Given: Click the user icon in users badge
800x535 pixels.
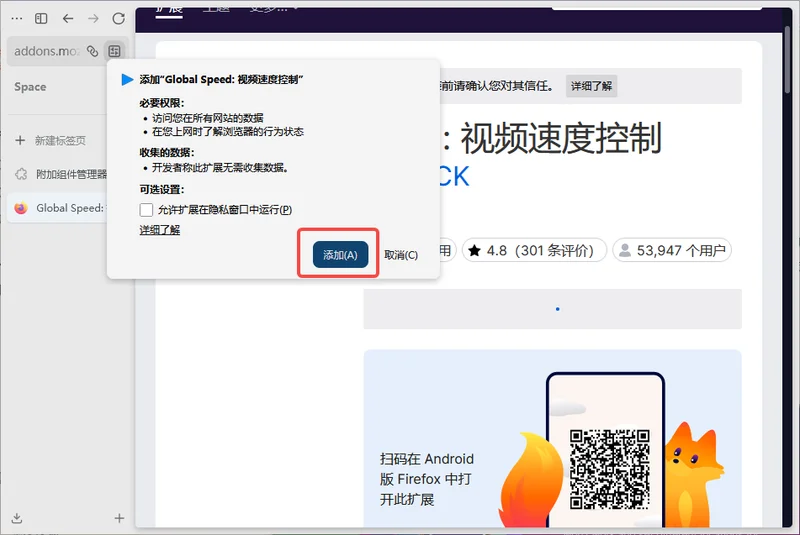Looking at the screenshot, I should 624,250.
